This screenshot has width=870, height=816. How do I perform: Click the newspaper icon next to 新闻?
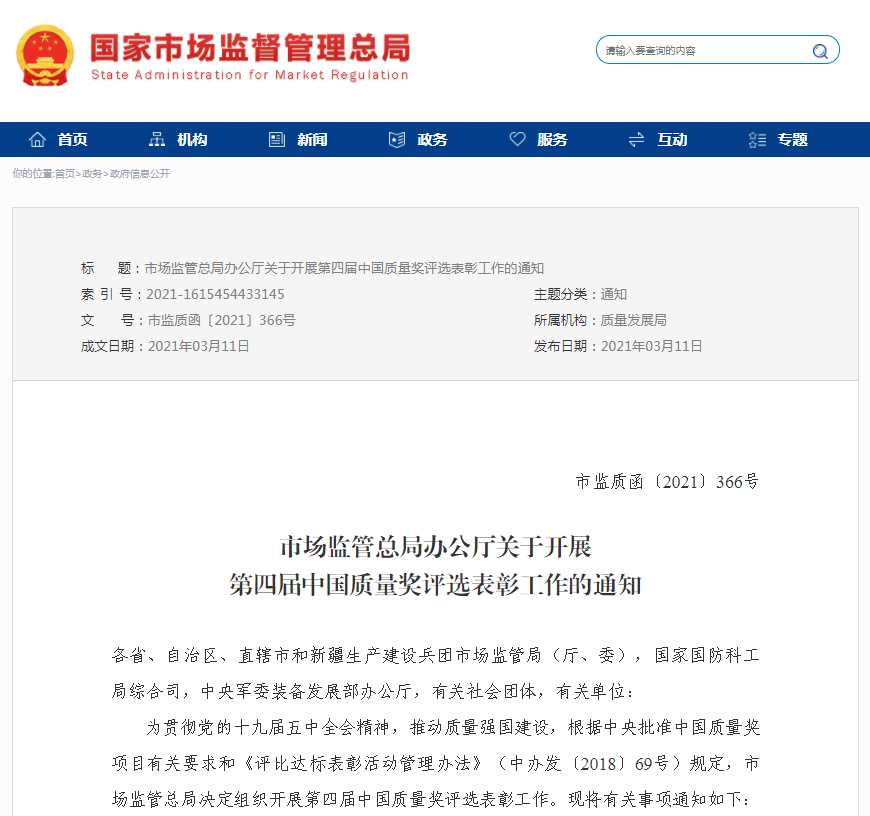[x=276, y=139]
